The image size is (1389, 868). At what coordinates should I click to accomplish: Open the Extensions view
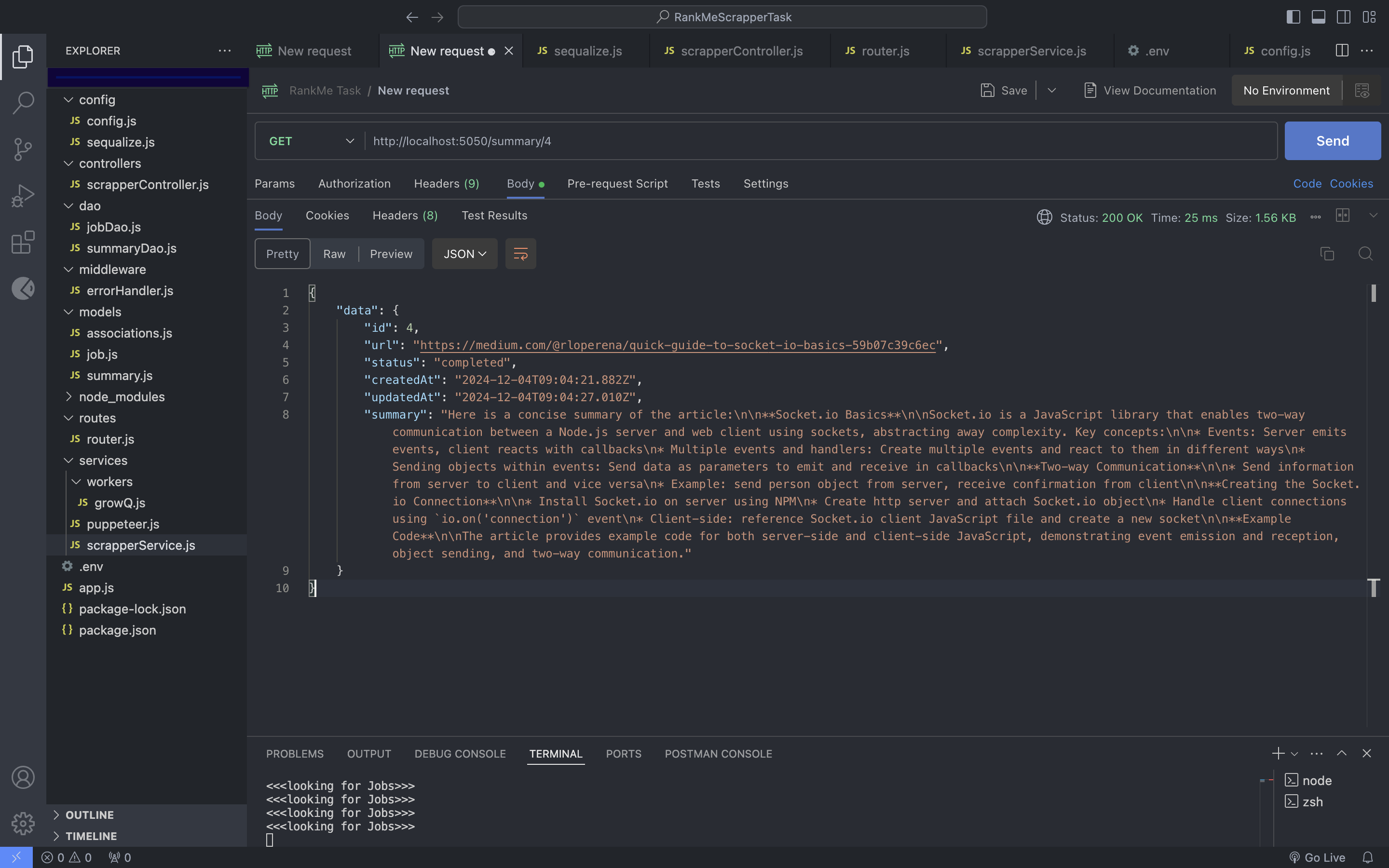click(23, 242)
